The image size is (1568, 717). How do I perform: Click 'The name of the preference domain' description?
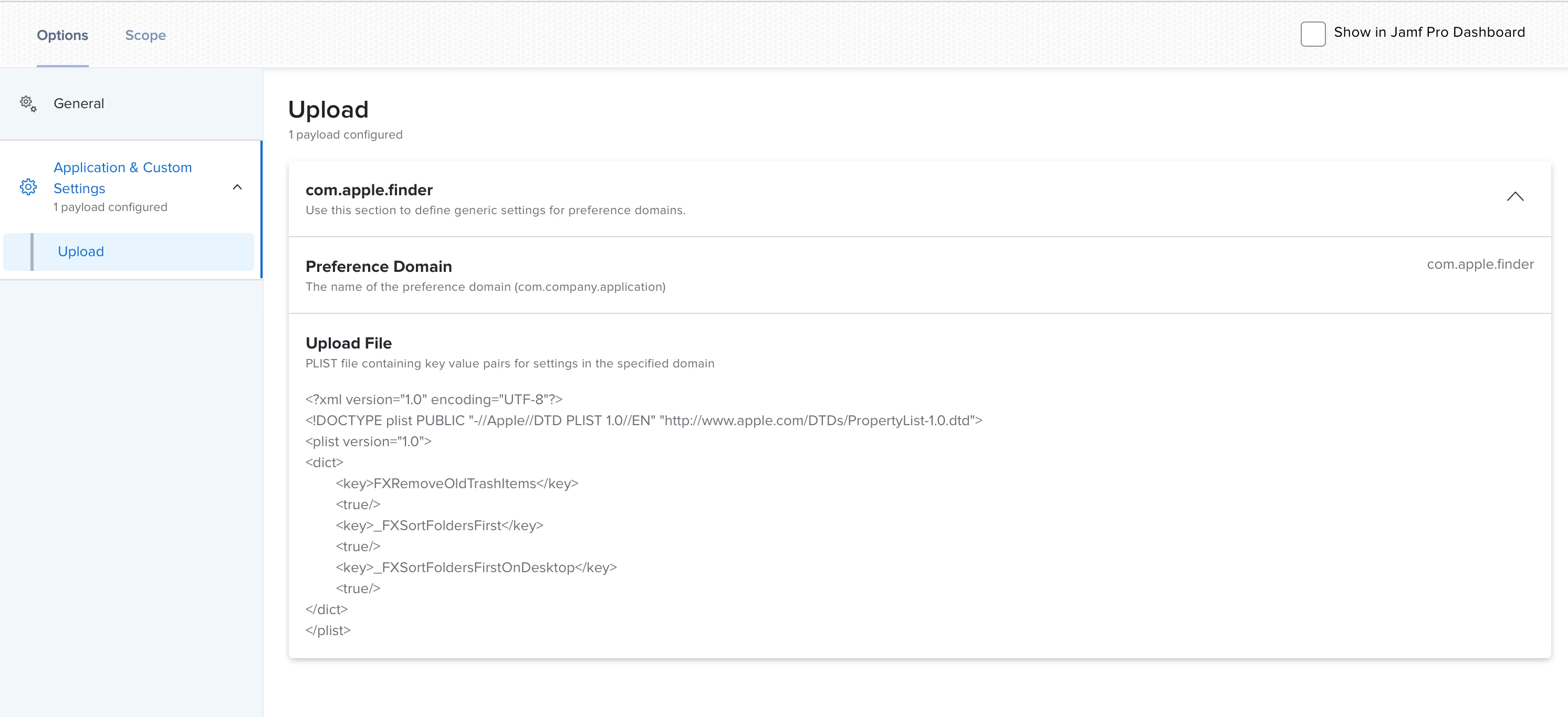[x=485, y=287]
